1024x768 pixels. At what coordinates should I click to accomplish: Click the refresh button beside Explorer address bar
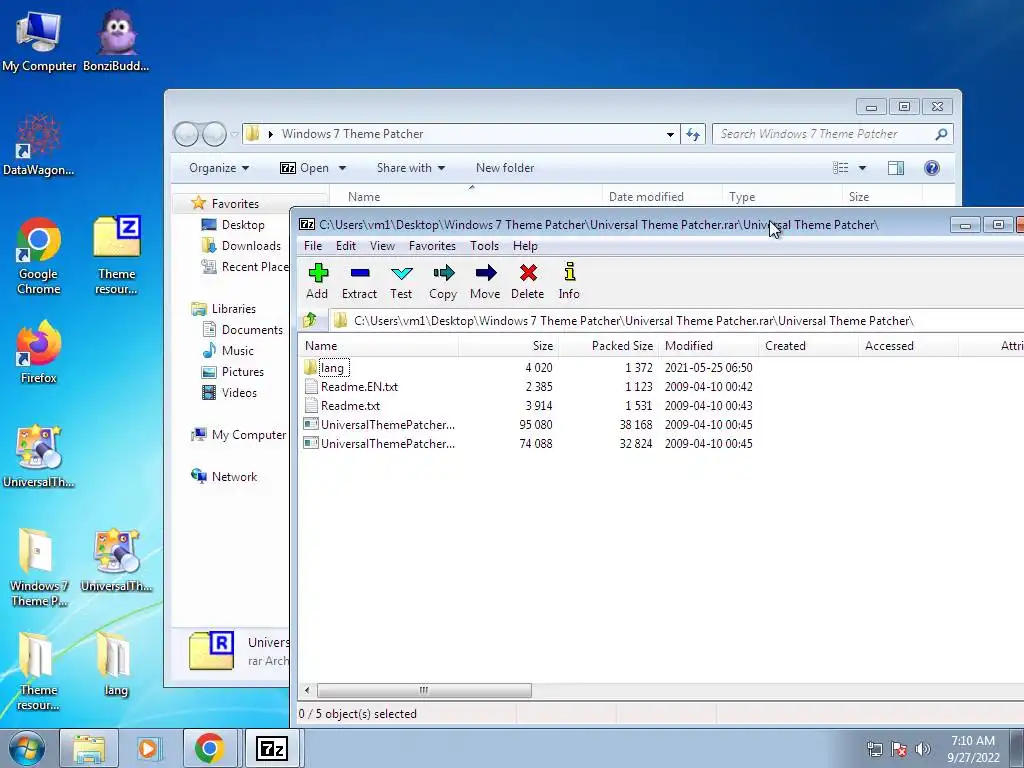pos(693,135)
